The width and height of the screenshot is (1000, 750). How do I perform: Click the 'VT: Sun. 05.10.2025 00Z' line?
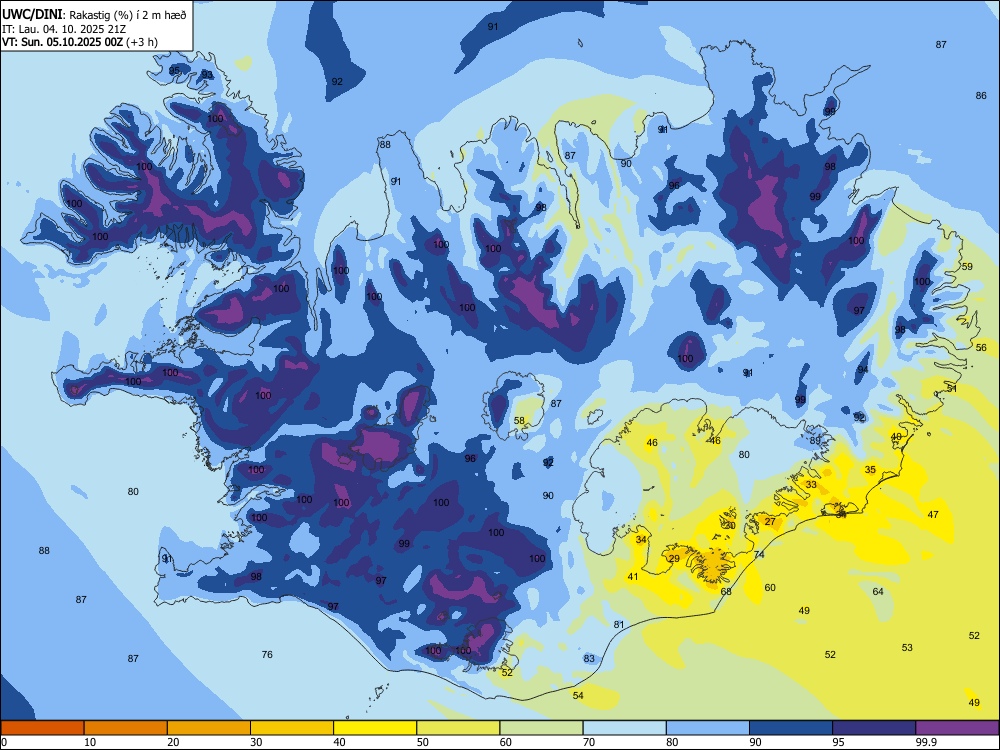click(62, 42)
